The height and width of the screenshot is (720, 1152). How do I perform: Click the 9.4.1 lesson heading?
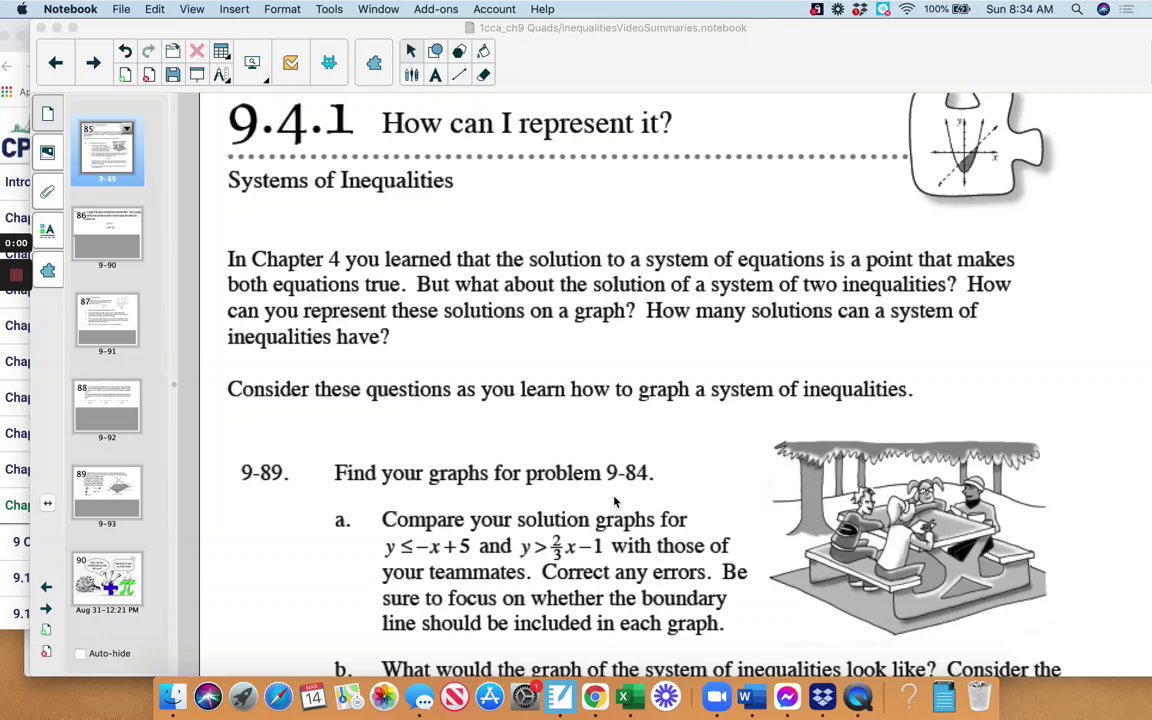tap(291, 122)
